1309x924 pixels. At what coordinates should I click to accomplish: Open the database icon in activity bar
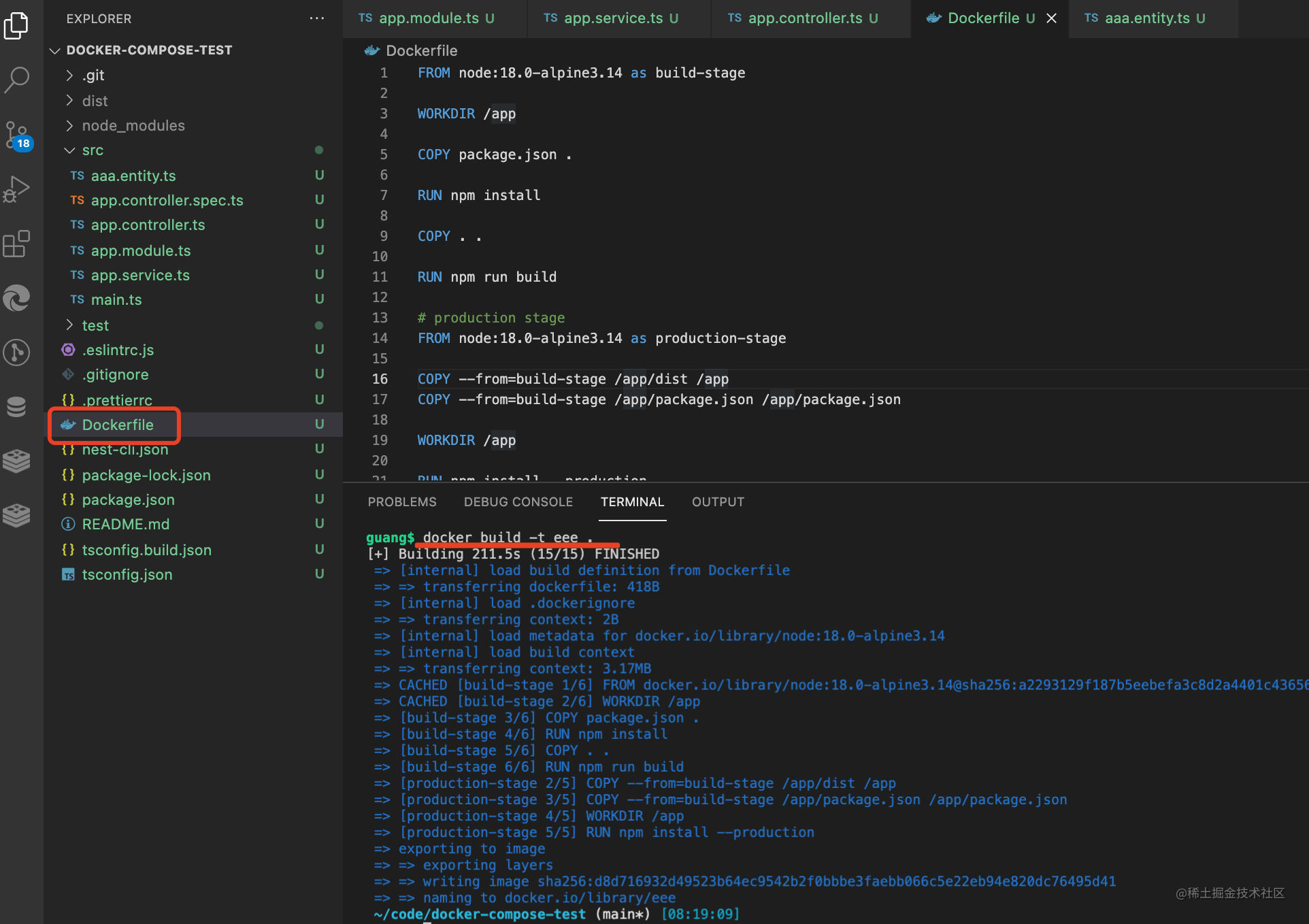pyautogui.click(x=16, y=407)
